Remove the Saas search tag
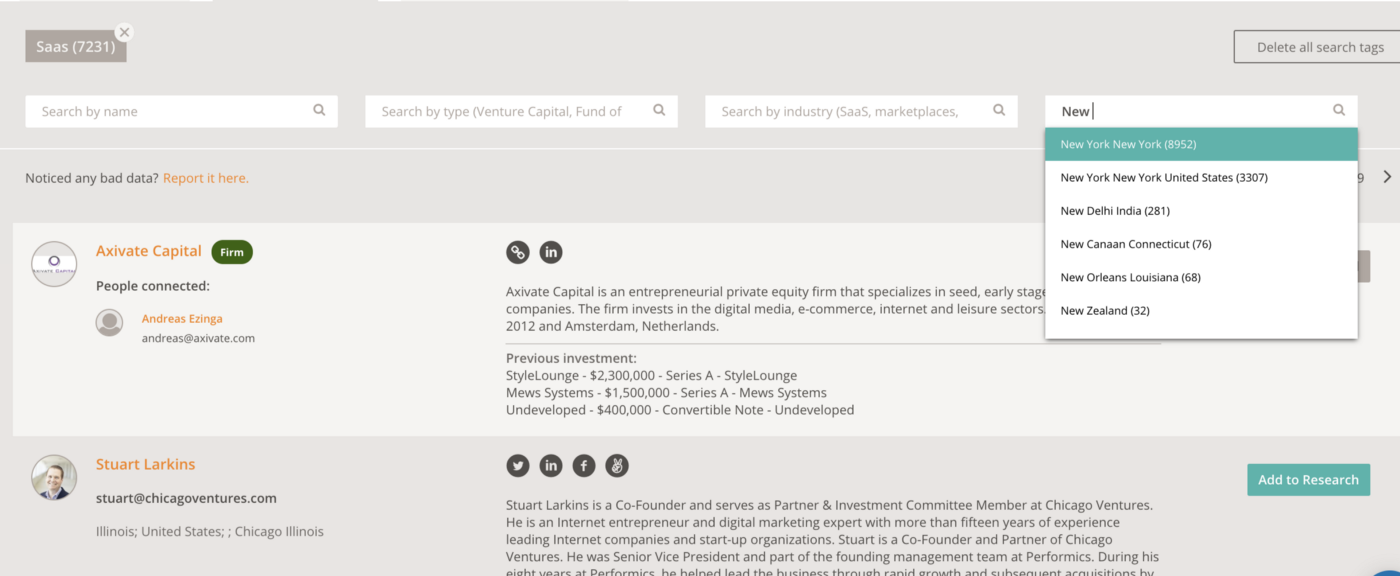1400x576 pixels. click(x=124, y=32)
